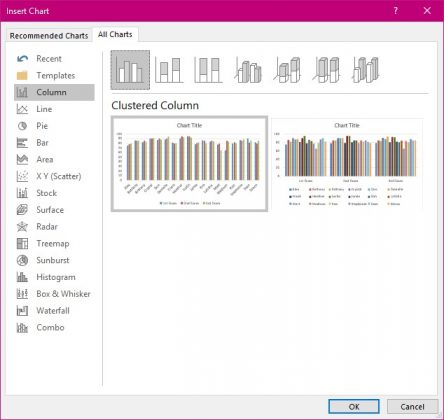
Task: Choose the 3-D 100% Stacked Column icon
Action: pos(327,70)
